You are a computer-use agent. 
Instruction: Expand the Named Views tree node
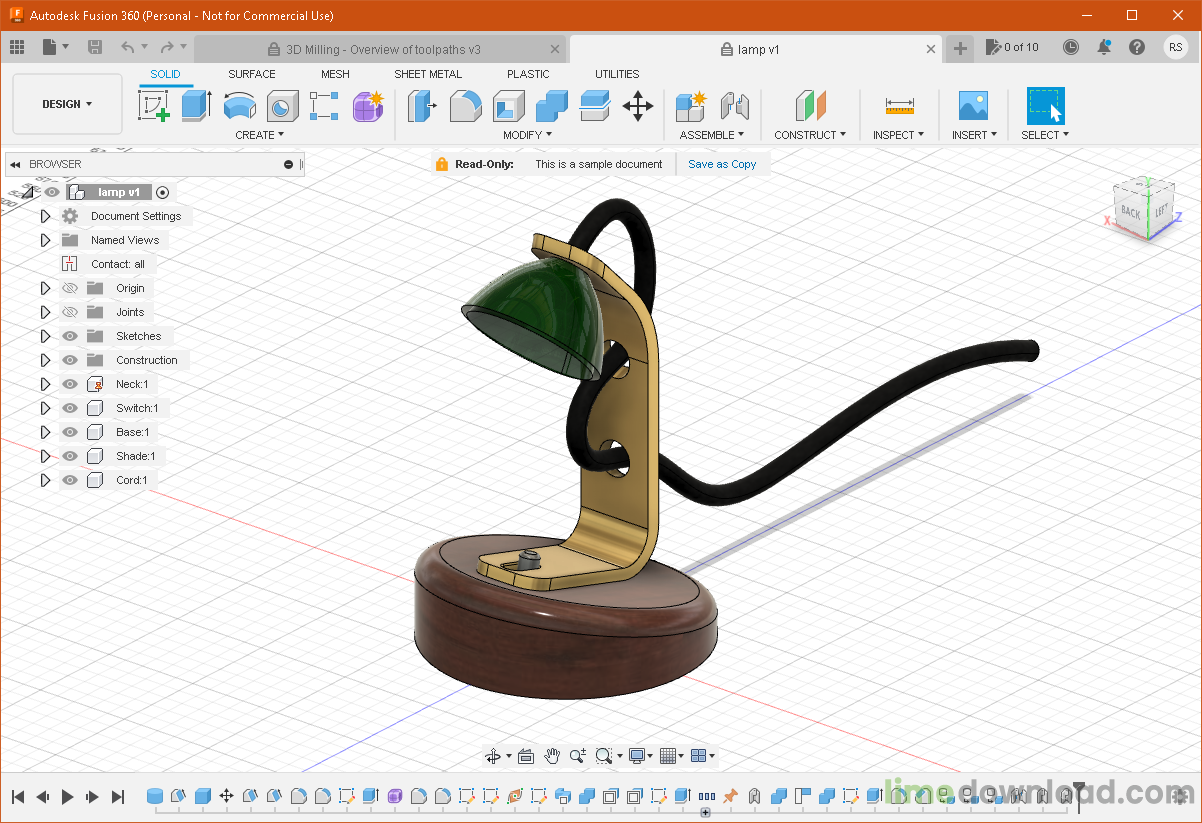[45, 240]
